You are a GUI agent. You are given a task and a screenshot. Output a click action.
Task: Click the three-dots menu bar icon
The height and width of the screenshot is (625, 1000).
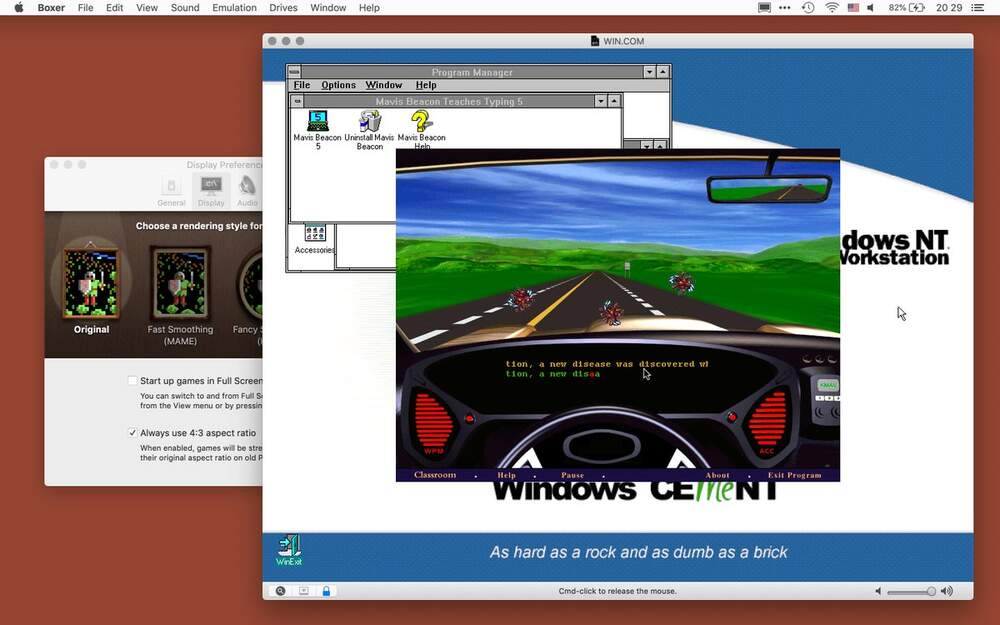click(x=785, y=8)
